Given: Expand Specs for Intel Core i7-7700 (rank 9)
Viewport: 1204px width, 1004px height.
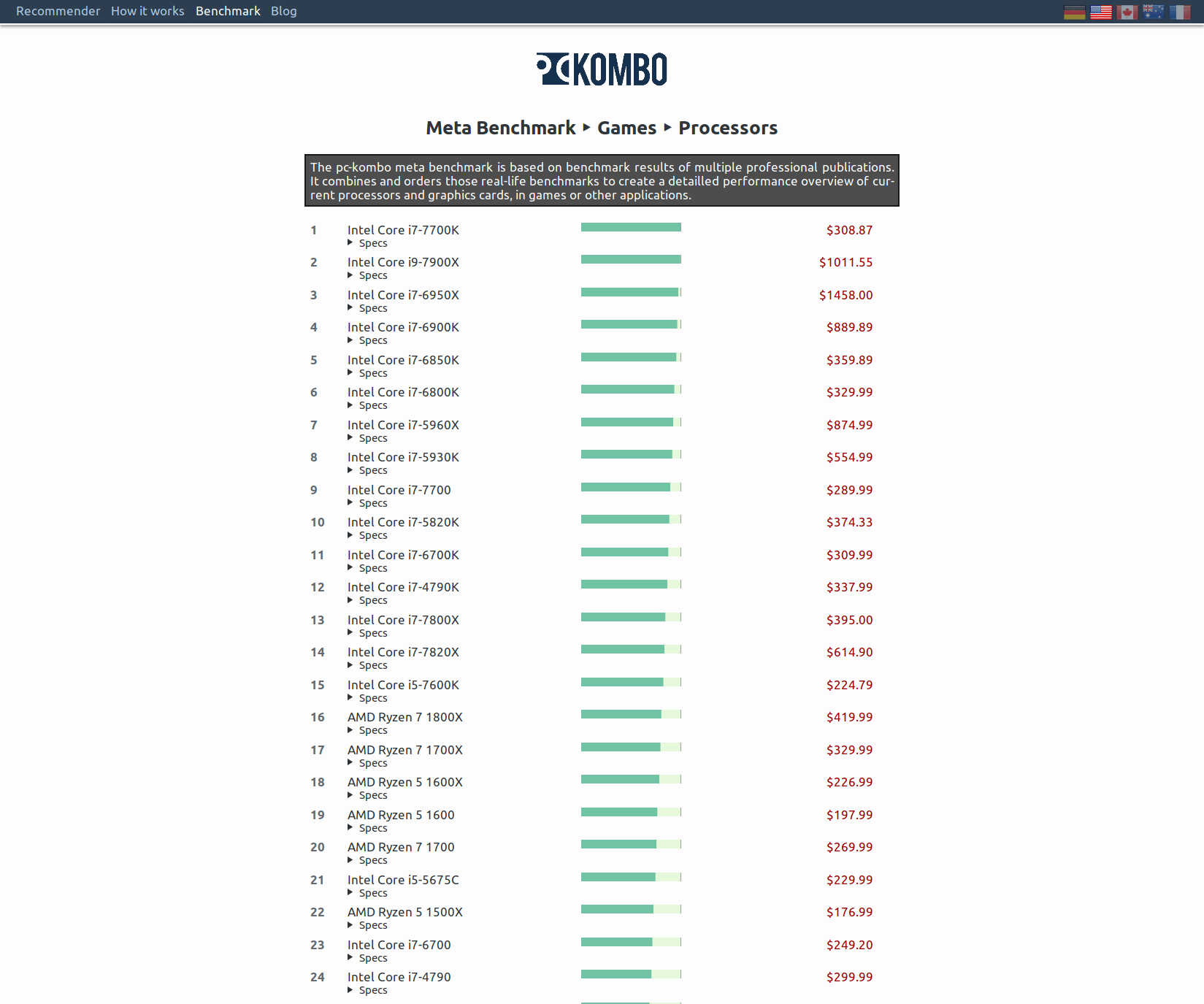Looking at the screenshot, I should pos(367,503).
